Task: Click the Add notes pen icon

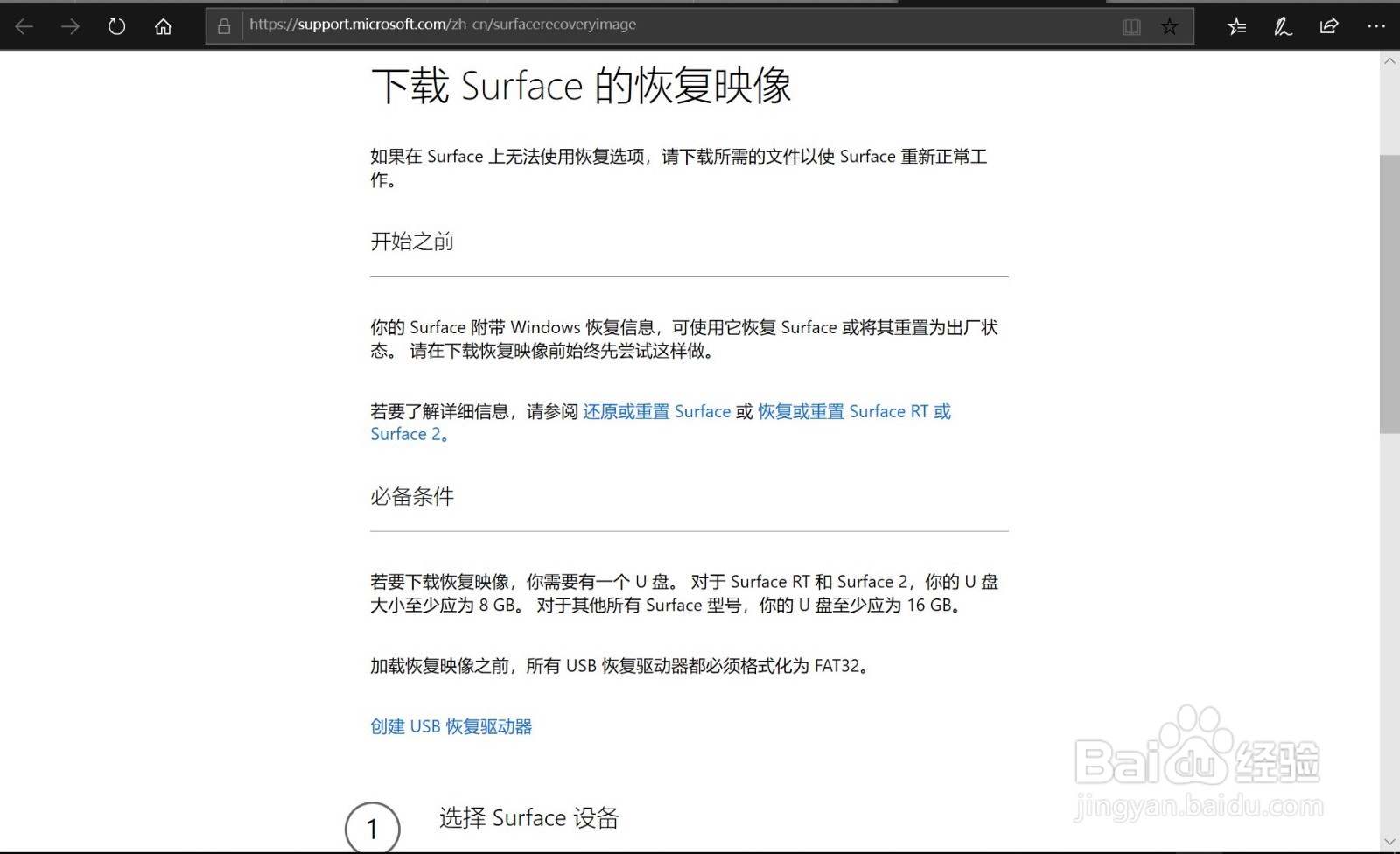Action: click(1283, 26)
